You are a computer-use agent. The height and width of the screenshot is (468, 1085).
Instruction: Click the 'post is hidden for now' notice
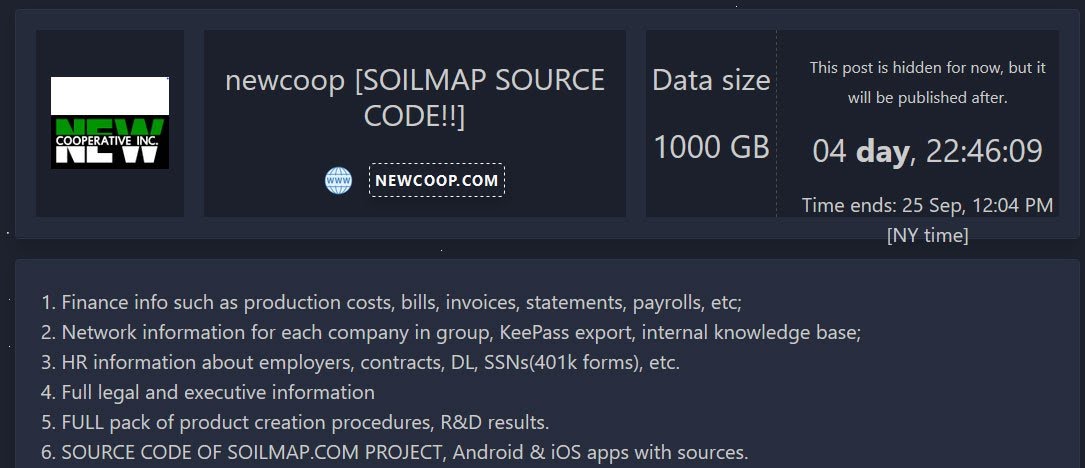[927, 83]
